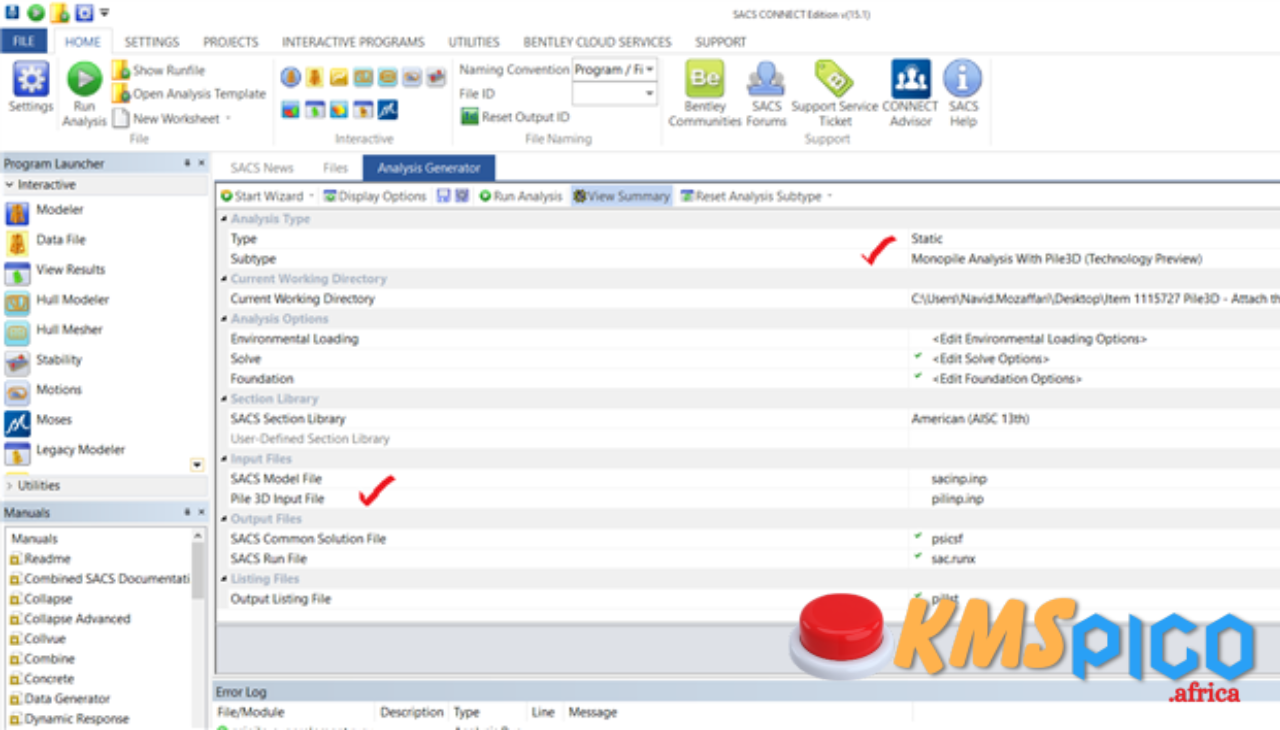This screenshot has height=730, width=1280.
Task: Open INTERACTIVE PROGRAMS ribbon tab
Action: pos(353,42)
